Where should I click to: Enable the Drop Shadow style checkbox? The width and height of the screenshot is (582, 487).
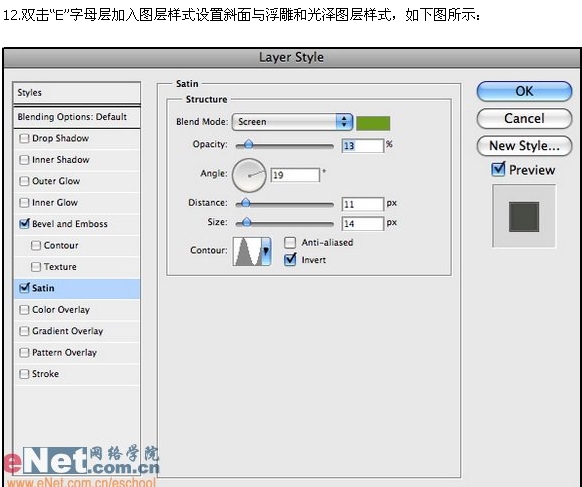tap(24, 138)
